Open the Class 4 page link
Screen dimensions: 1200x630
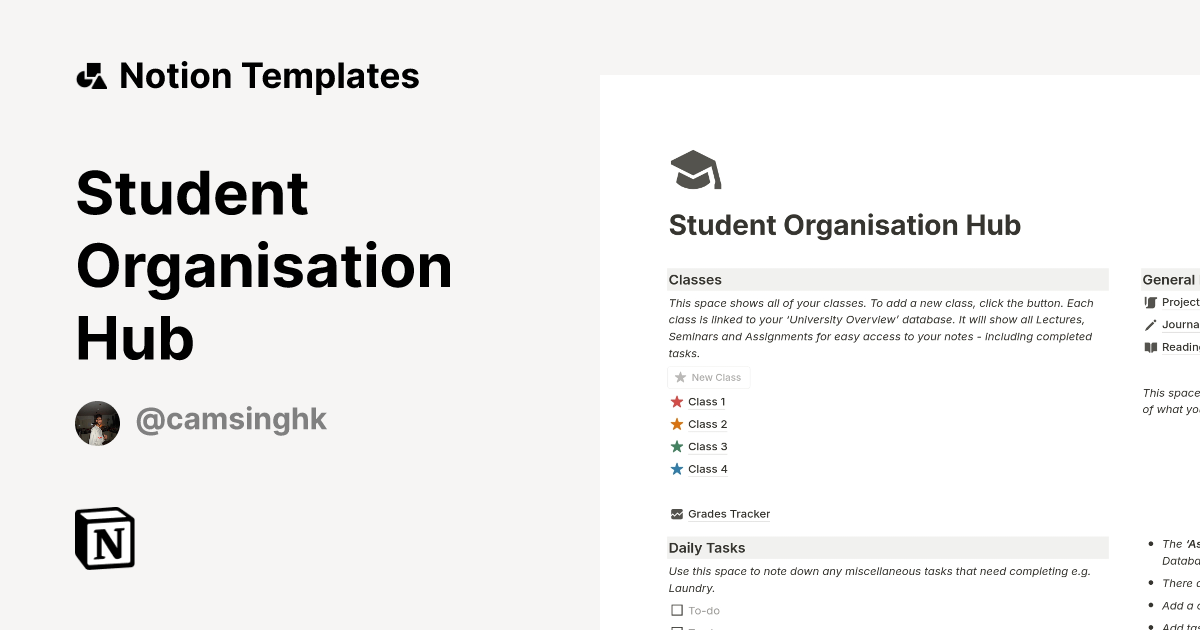pos(707,468)
